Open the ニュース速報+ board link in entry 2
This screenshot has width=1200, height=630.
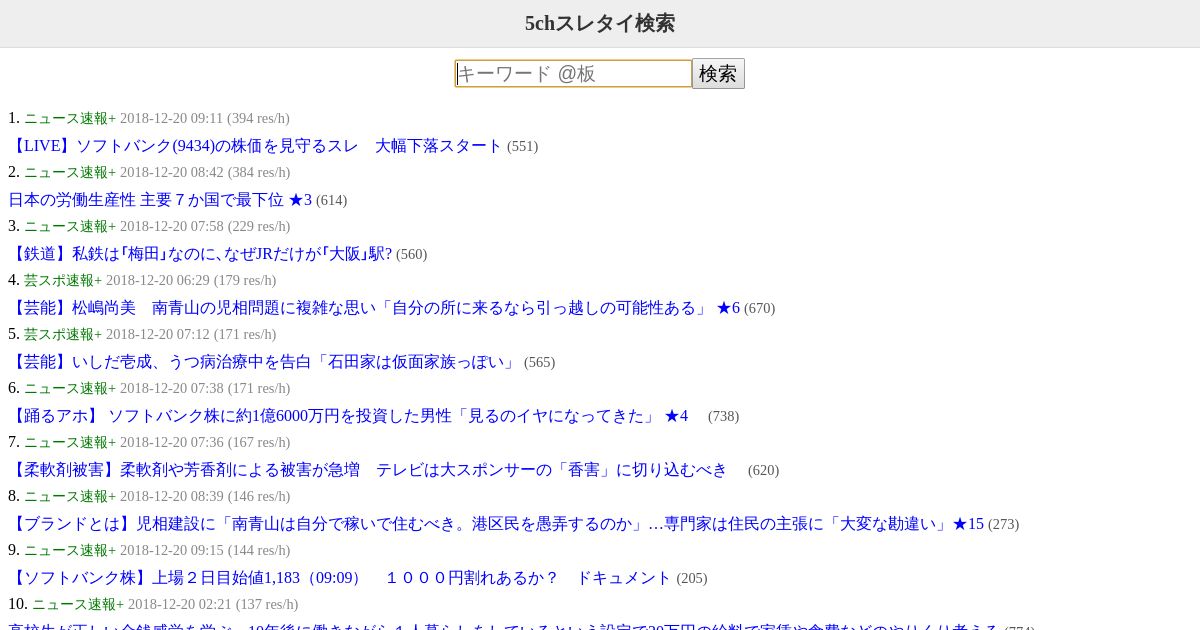point(70,172)
